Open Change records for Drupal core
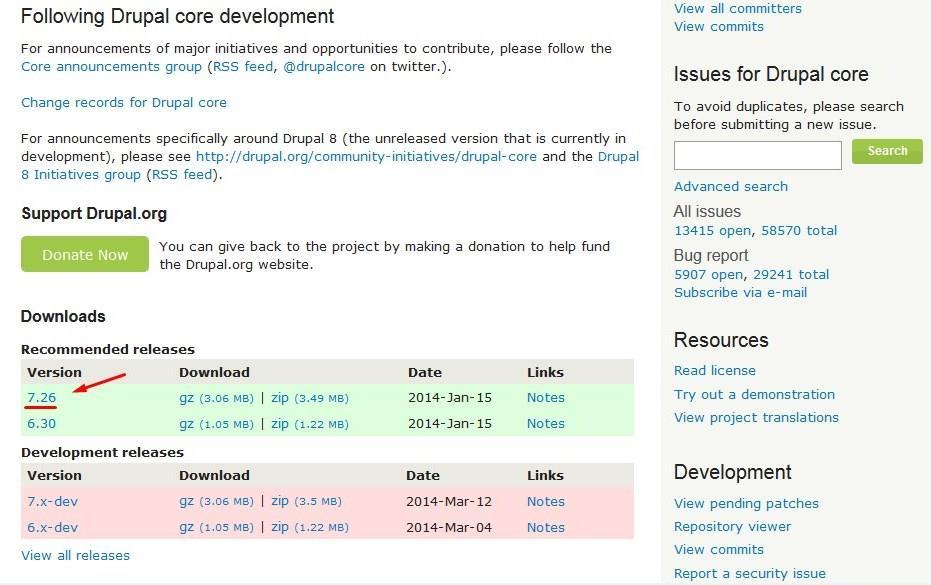 click(124, 103)
